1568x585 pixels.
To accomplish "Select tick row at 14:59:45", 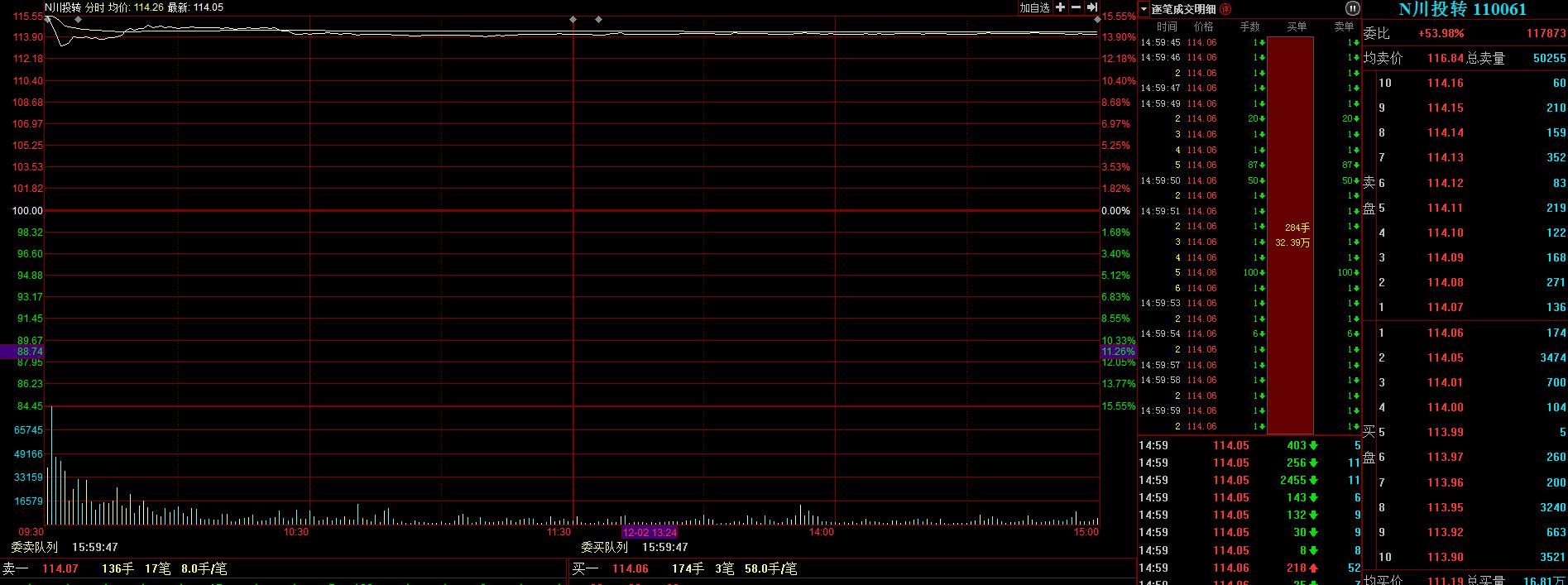I will (1249, 42).
